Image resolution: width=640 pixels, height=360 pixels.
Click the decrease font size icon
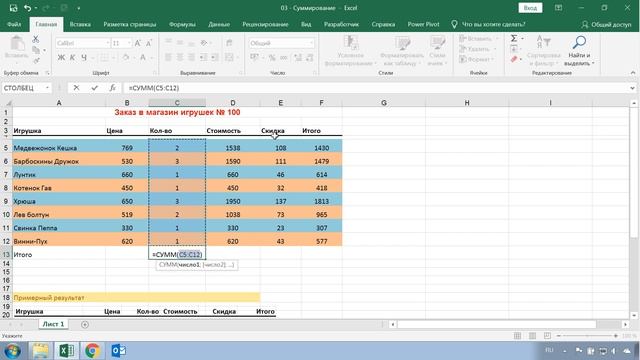click(149, 43)
